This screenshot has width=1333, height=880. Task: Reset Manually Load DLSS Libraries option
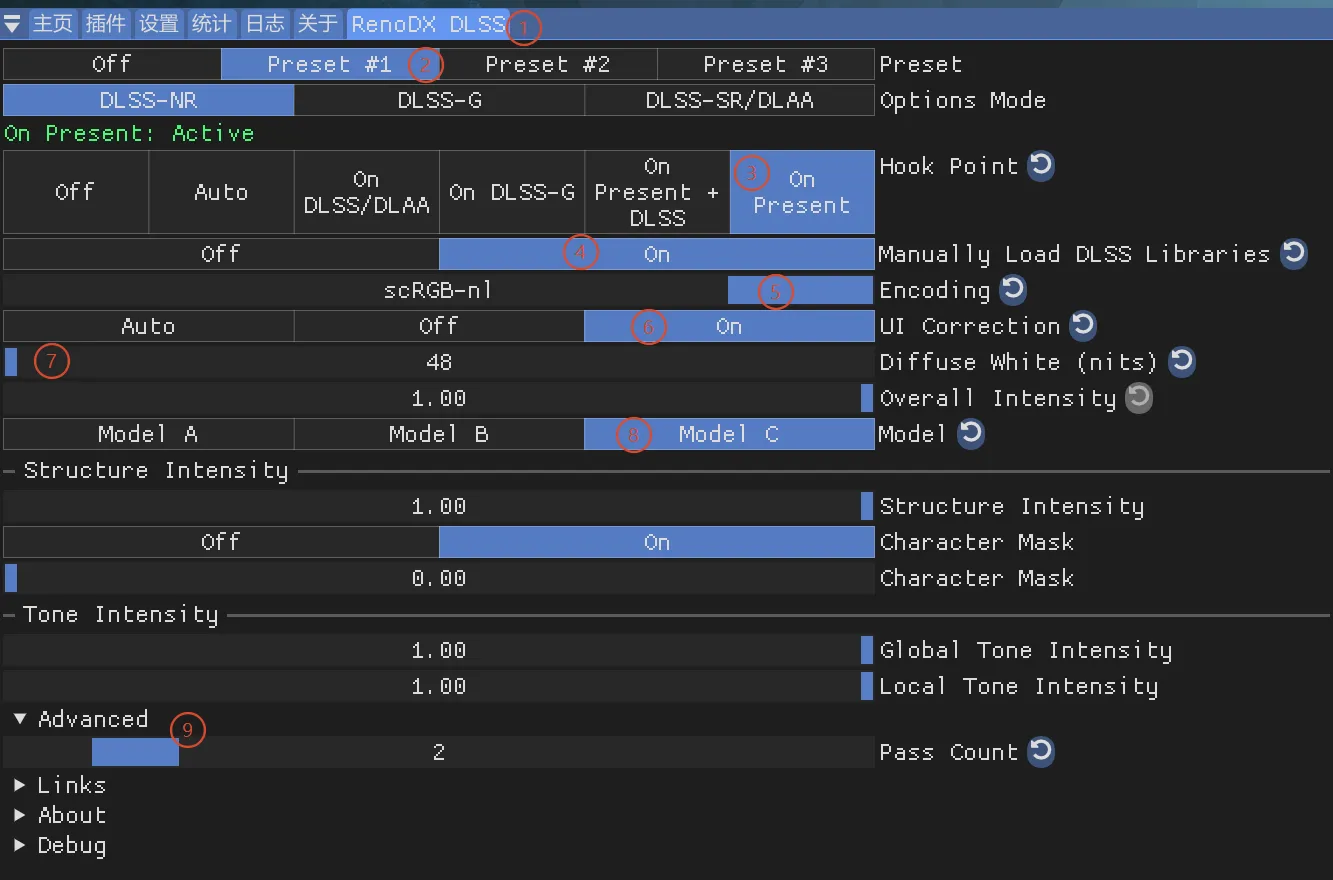(x=1293, y=254)
